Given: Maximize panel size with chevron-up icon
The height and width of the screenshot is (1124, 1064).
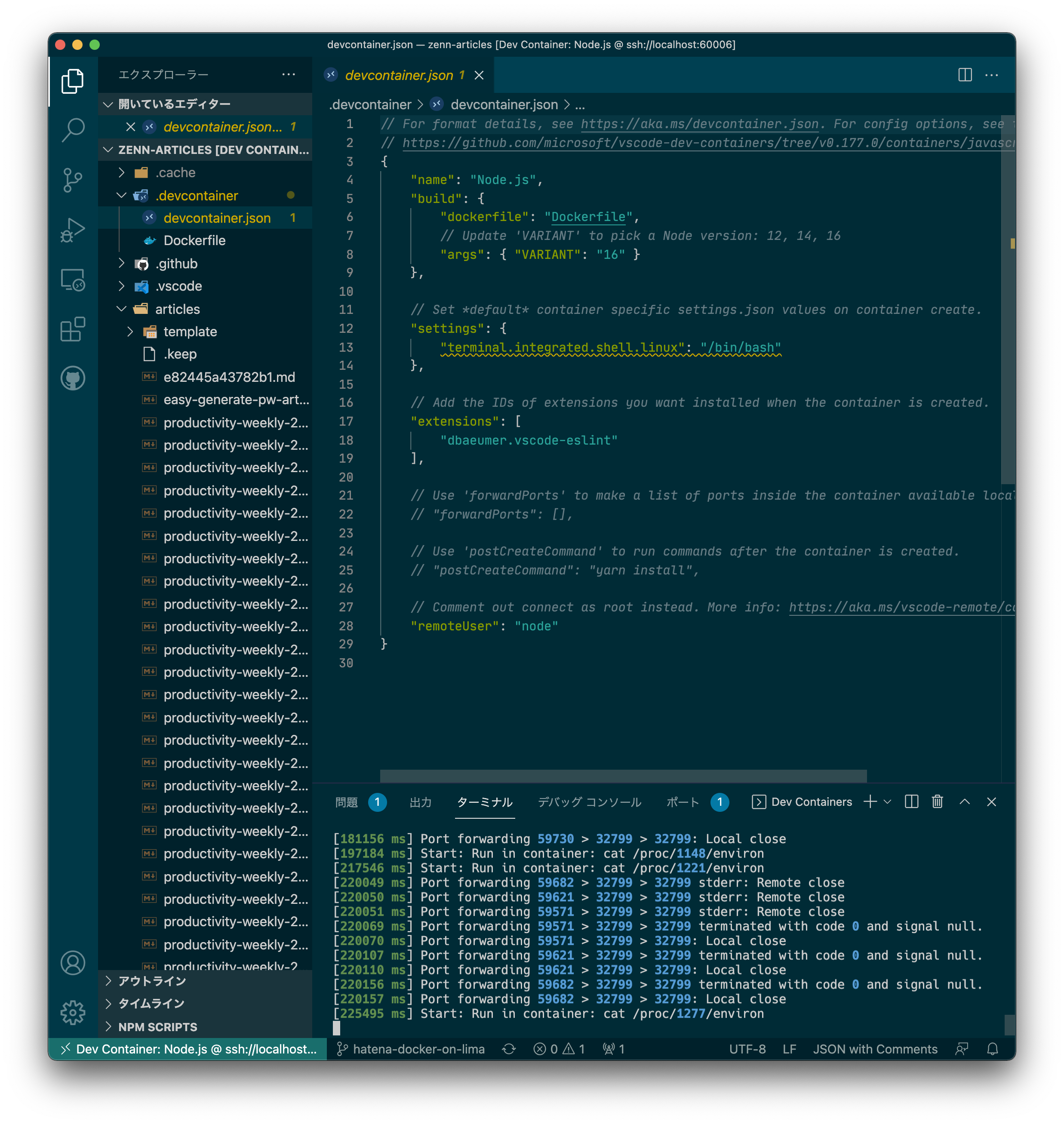Looking at the screenshot, I should (x=964, y=802).
